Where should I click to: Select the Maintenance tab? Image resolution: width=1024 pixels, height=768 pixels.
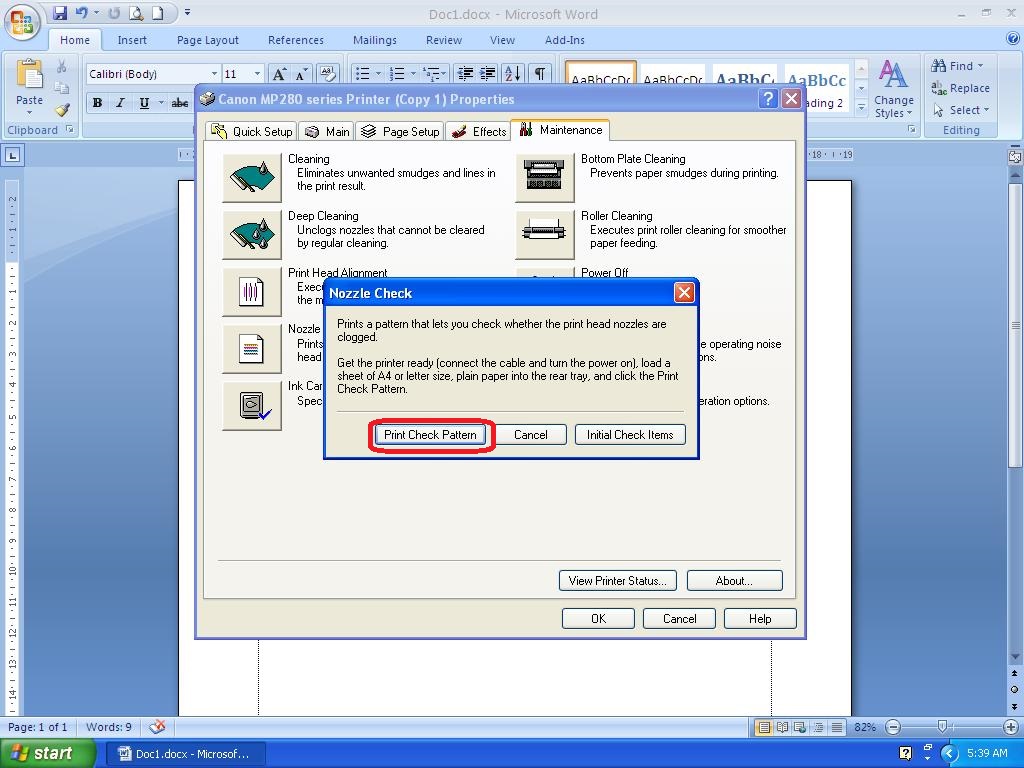tap(560, 130)
